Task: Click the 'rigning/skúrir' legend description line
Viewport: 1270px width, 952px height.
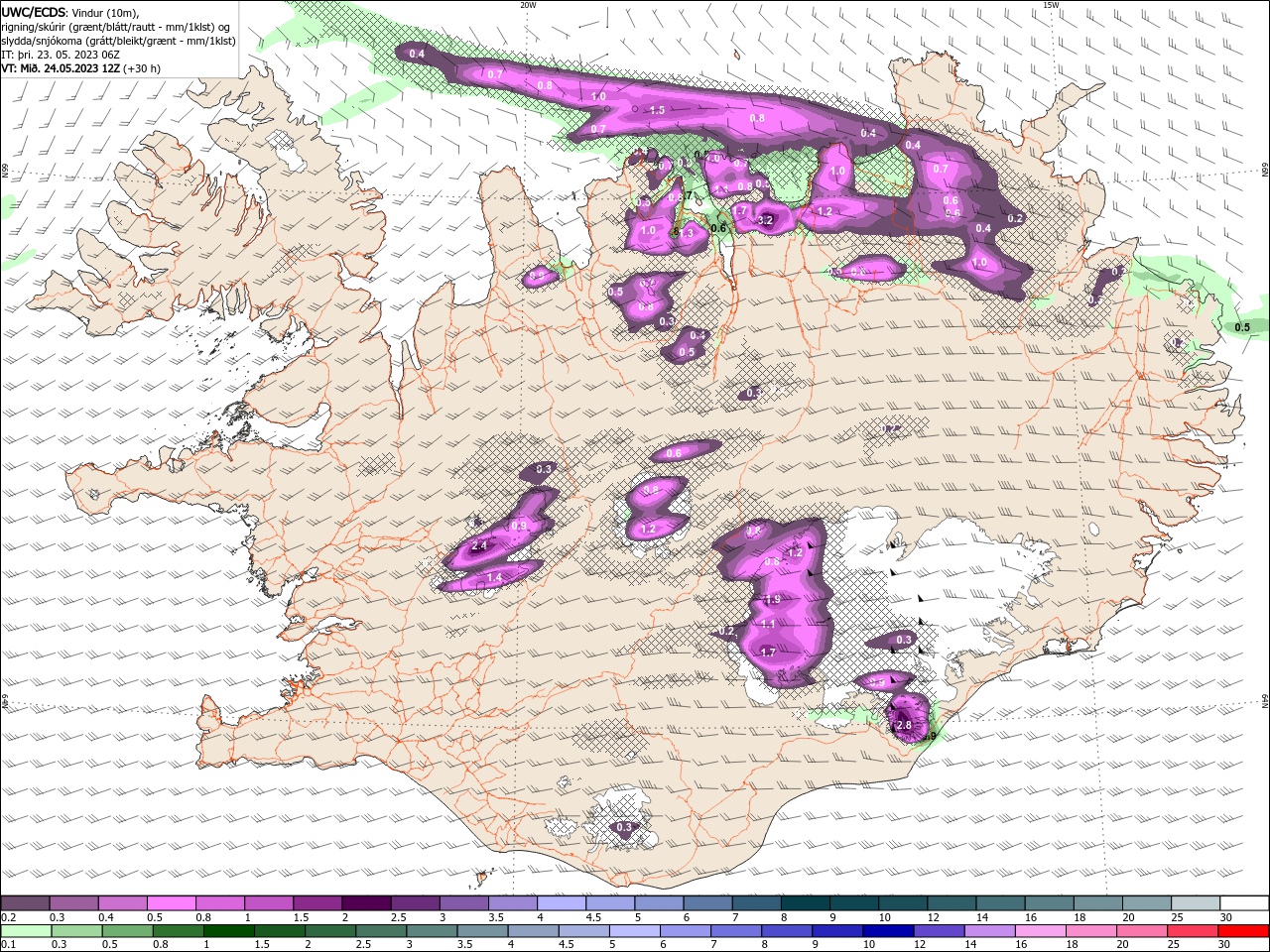Action: point(115,27)
